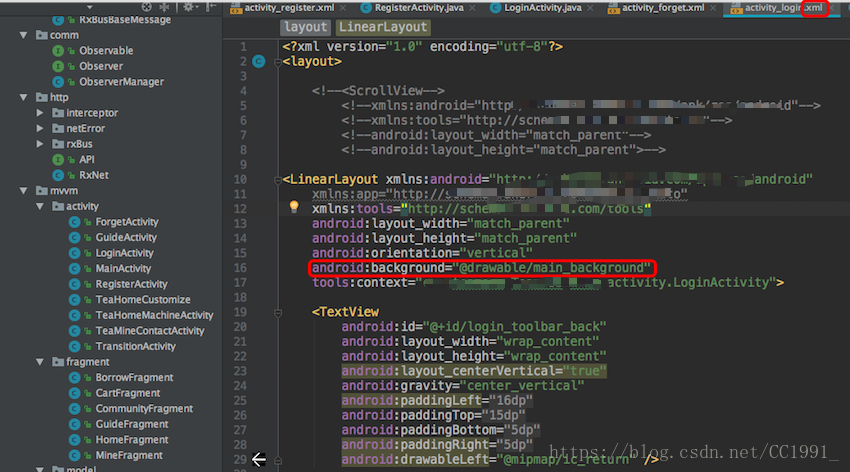
Task: Select the Observable interface
Action: pyautogui.click(x=106, y=50)
